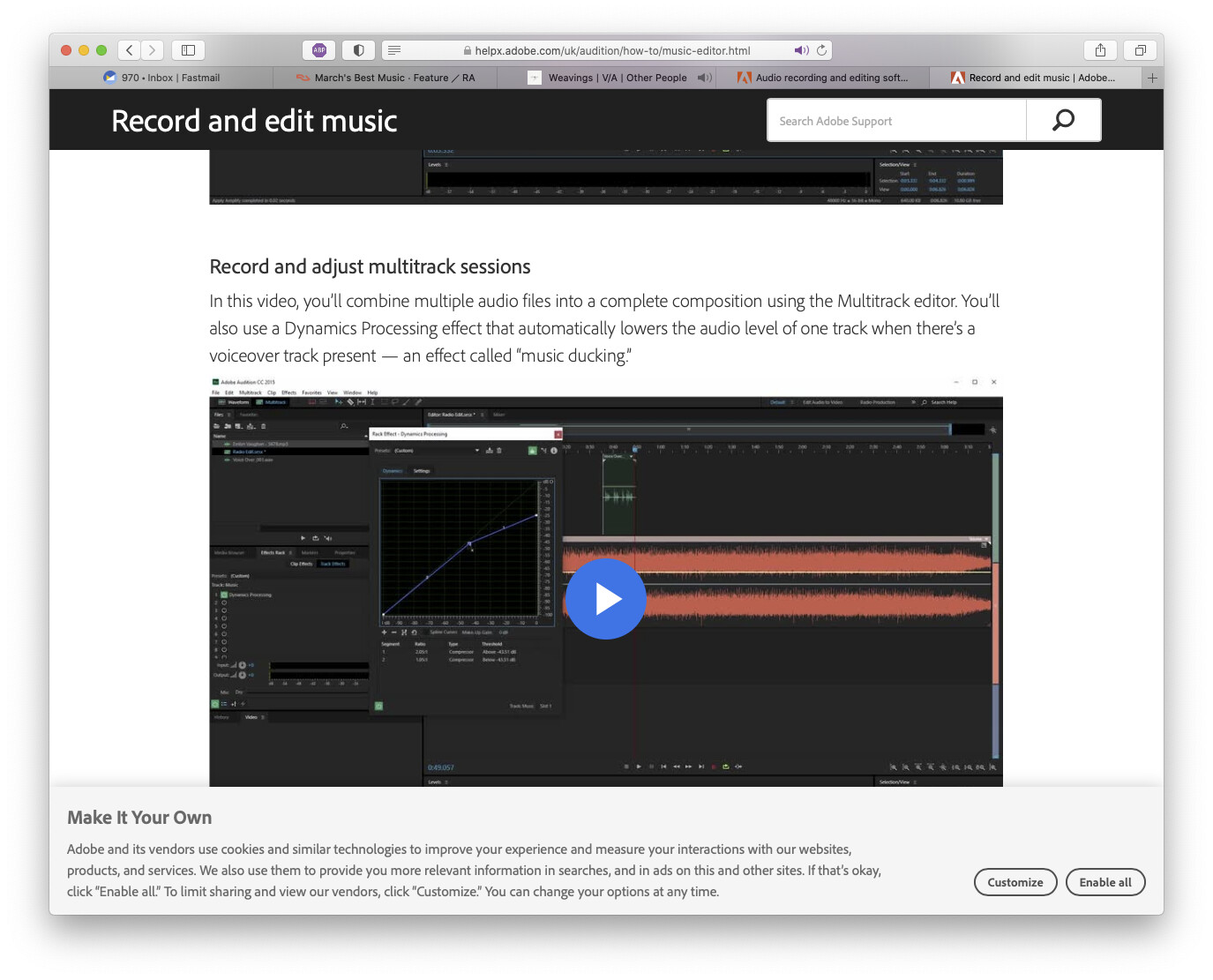
Task: Click the Search Adobe Support input field
Action: [x=895, y=120]
